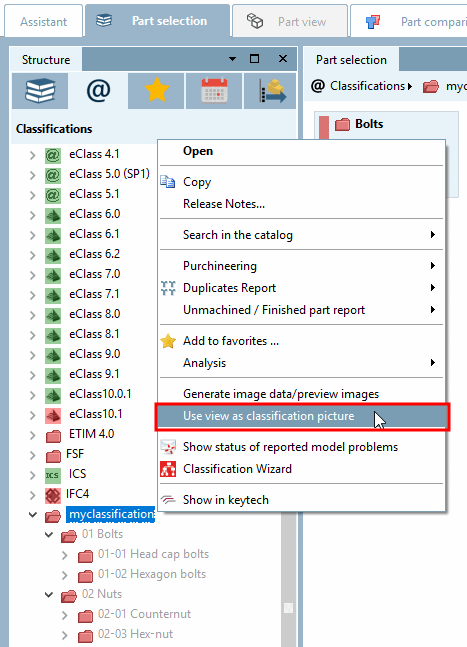
Task: Click the Duplicates Report icon
Action: click(168, 288)
